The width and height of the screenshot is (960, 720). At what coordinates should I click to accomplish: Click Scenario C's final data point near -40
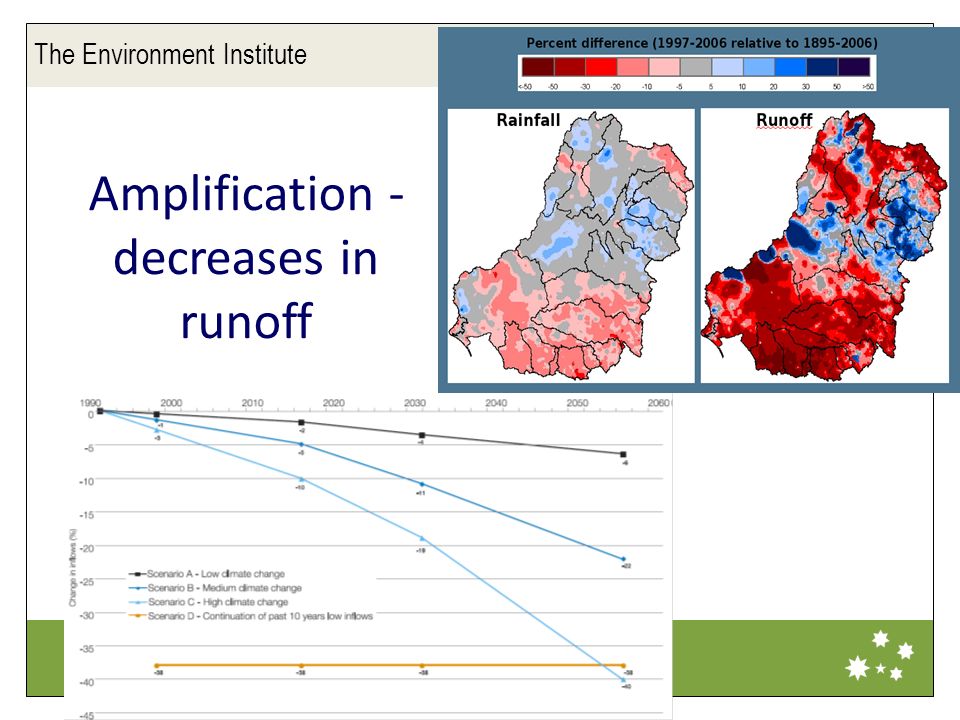(623, 680)
